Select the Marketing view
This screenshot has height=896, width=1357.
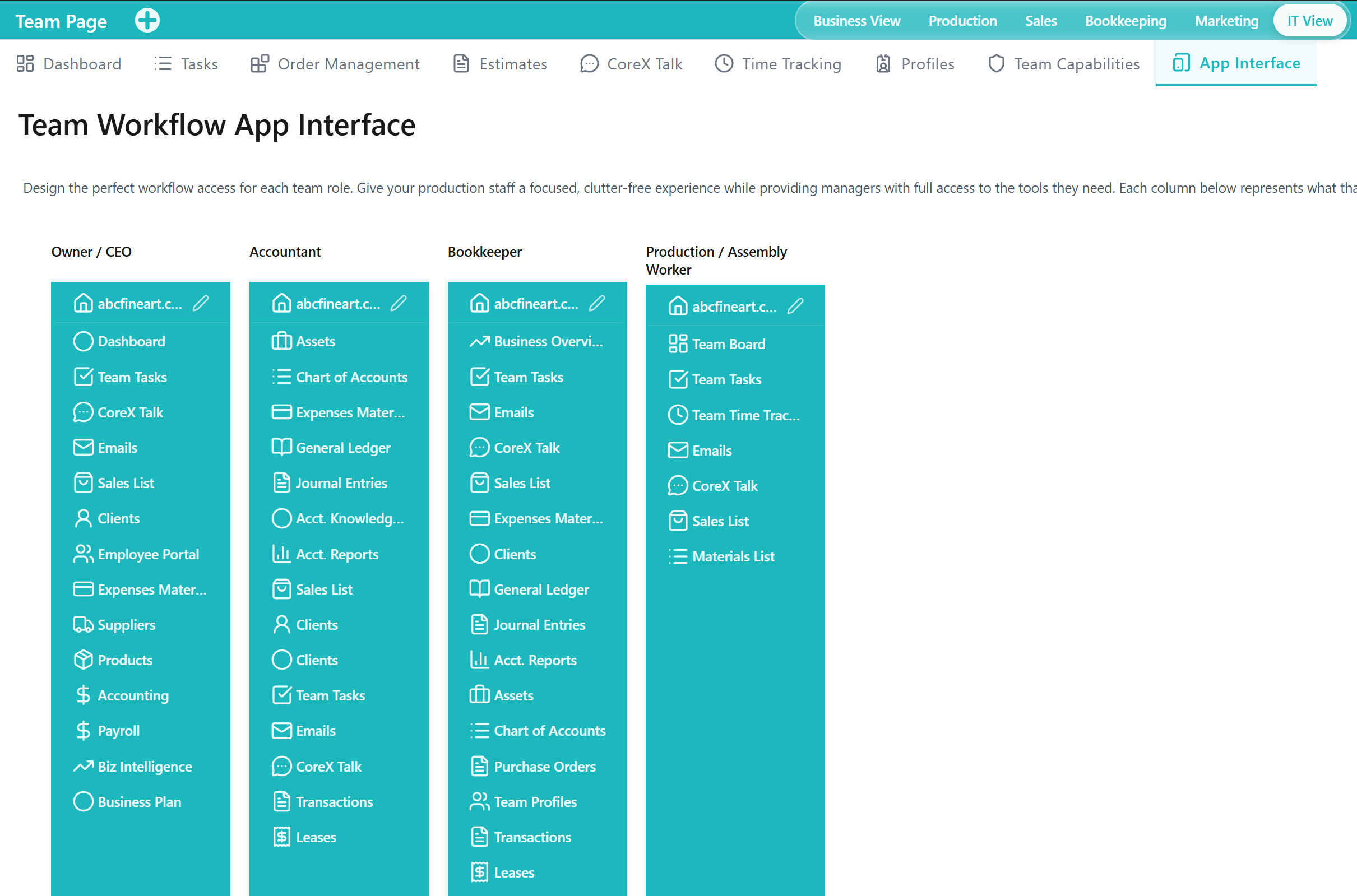pos(1226,21)
